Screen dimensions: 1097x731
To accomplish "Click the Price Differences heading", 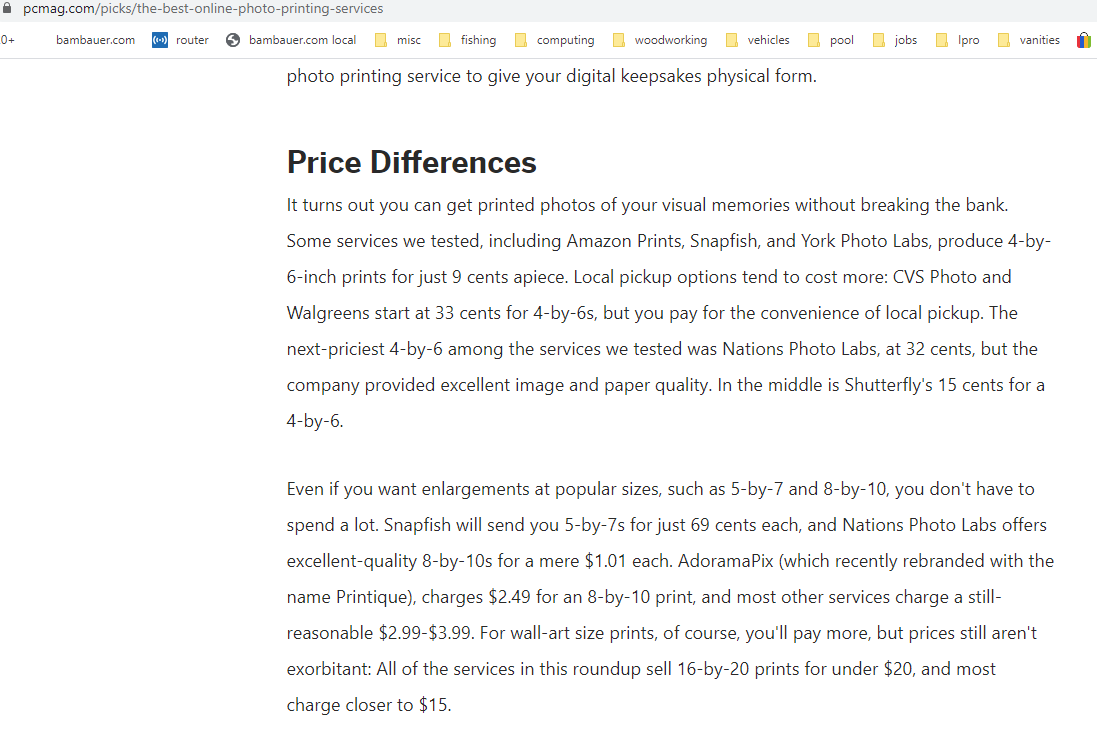I will [412, 162].
